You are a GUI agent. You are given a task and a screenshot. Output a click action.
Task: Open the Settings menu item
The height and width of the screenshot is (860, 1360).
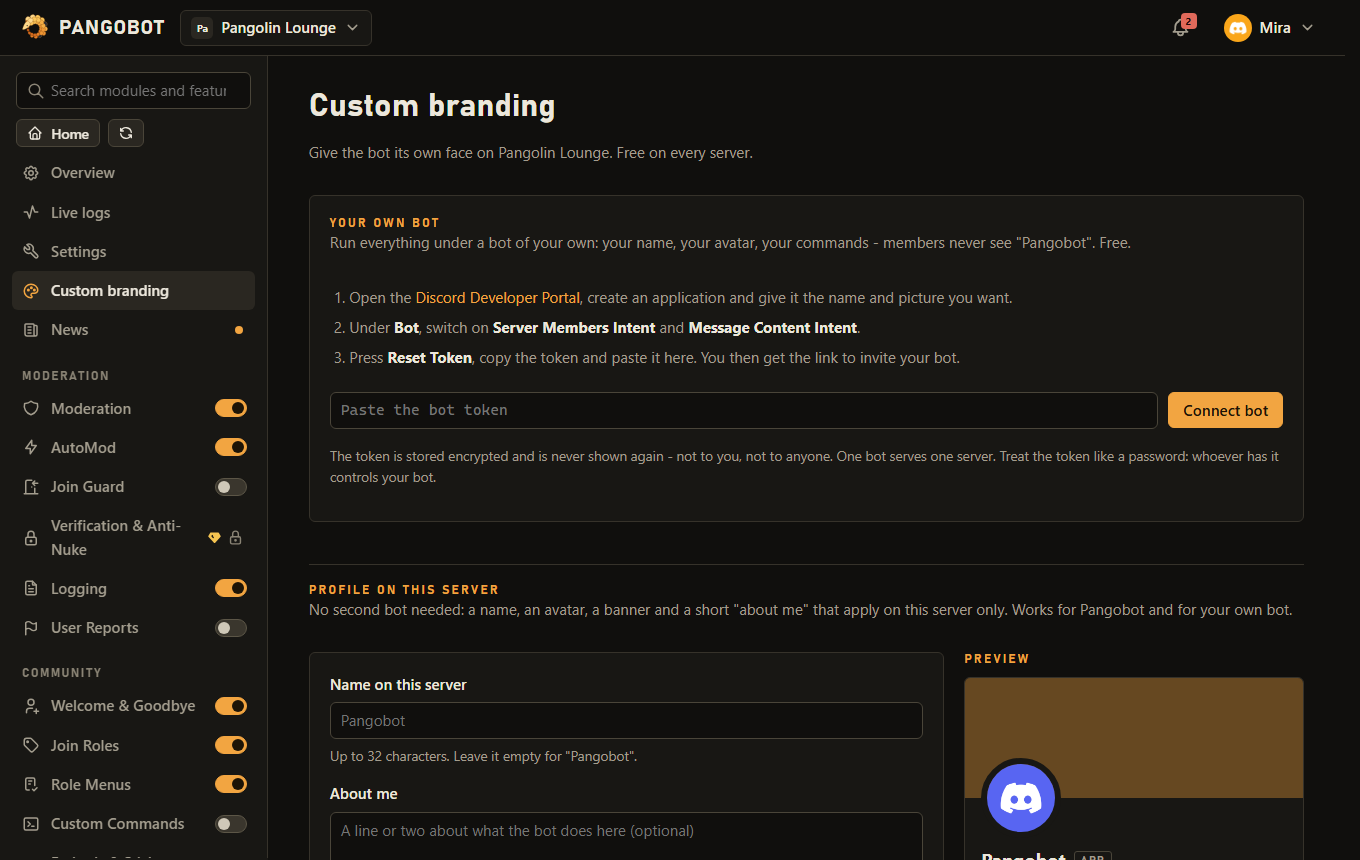coord(133,252)
